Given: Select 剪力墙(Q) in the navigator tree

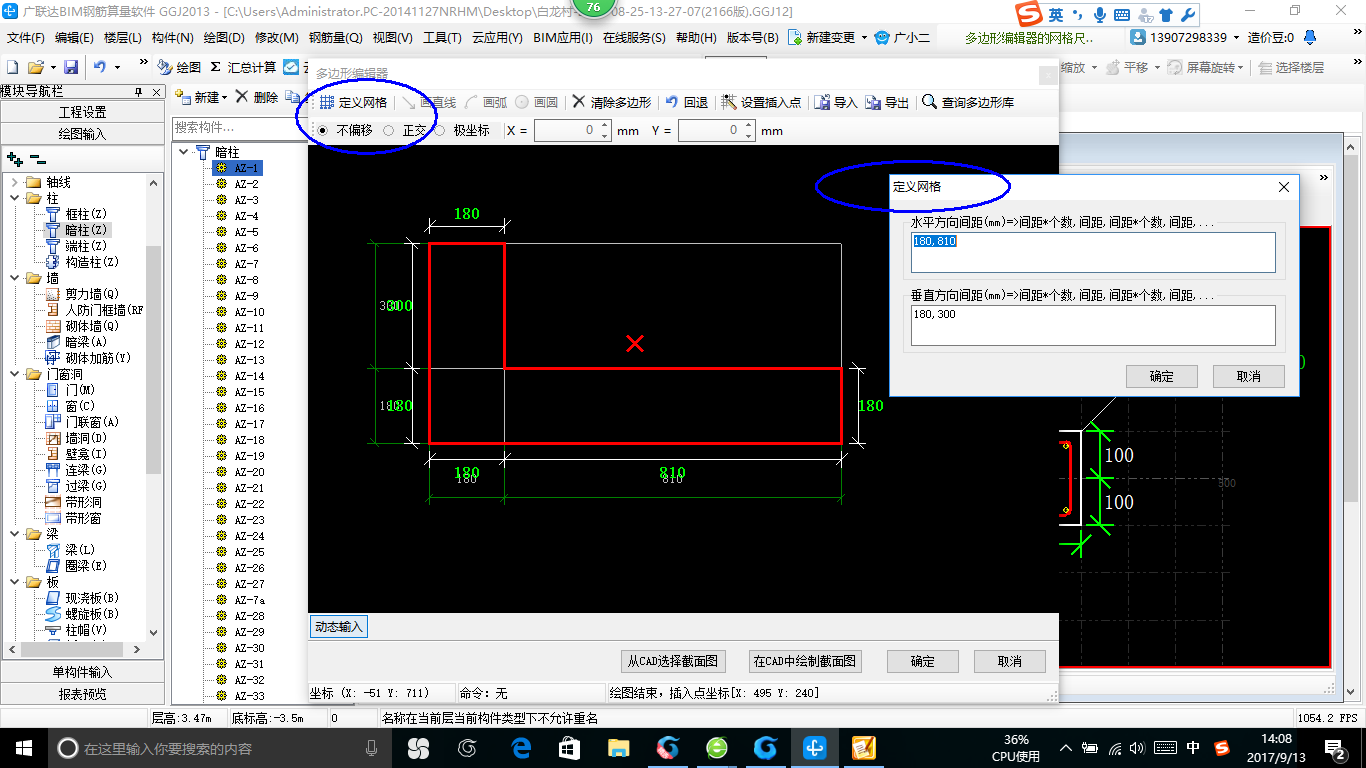Looking at the screenshot, I should 92,294.
